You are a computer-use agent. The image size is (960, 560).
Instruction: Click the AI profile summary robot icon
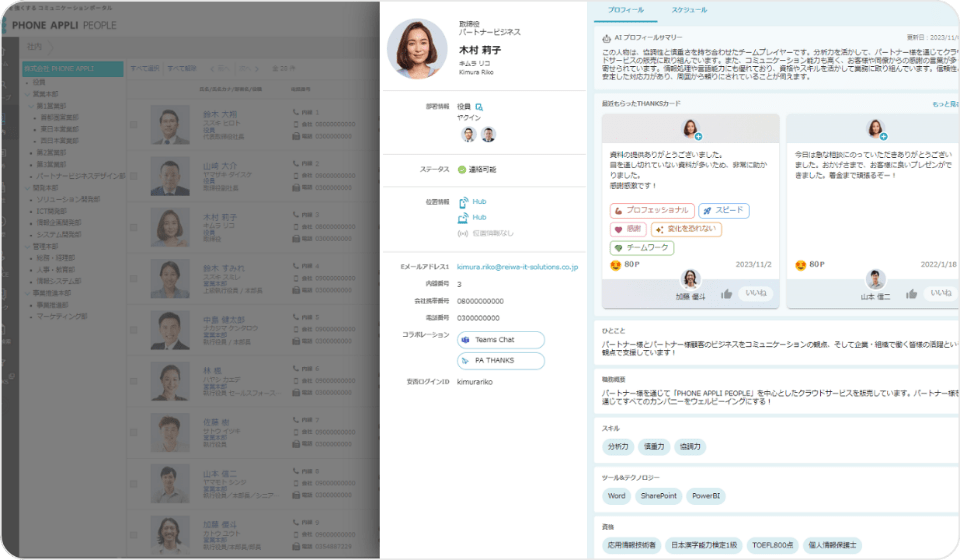point(607,37)
